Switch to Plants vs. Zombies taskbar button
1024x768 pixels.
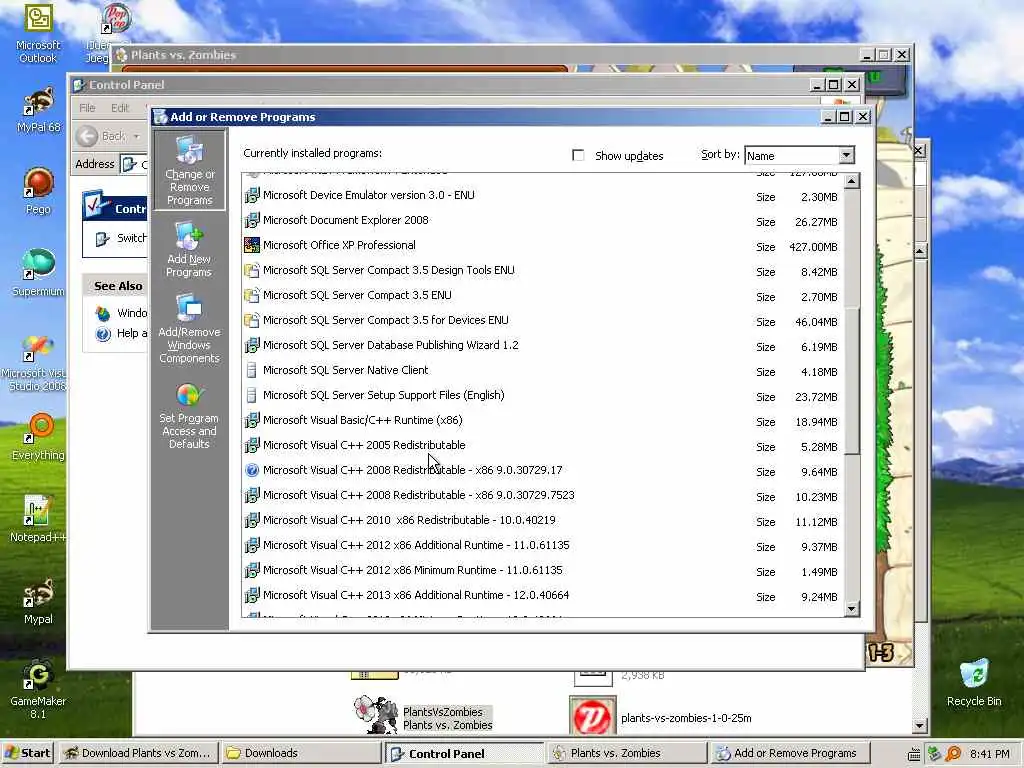point(626,753)
